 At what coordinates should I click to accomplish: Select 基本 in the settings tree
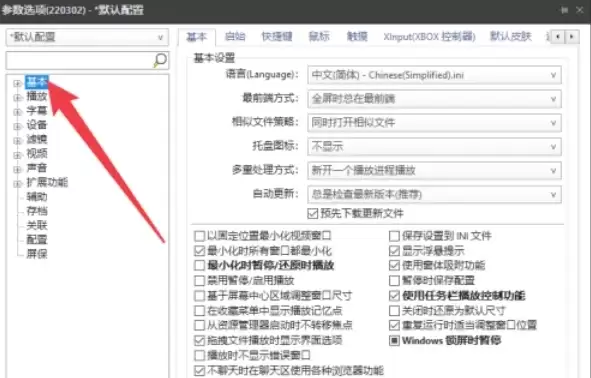point(37,82)
